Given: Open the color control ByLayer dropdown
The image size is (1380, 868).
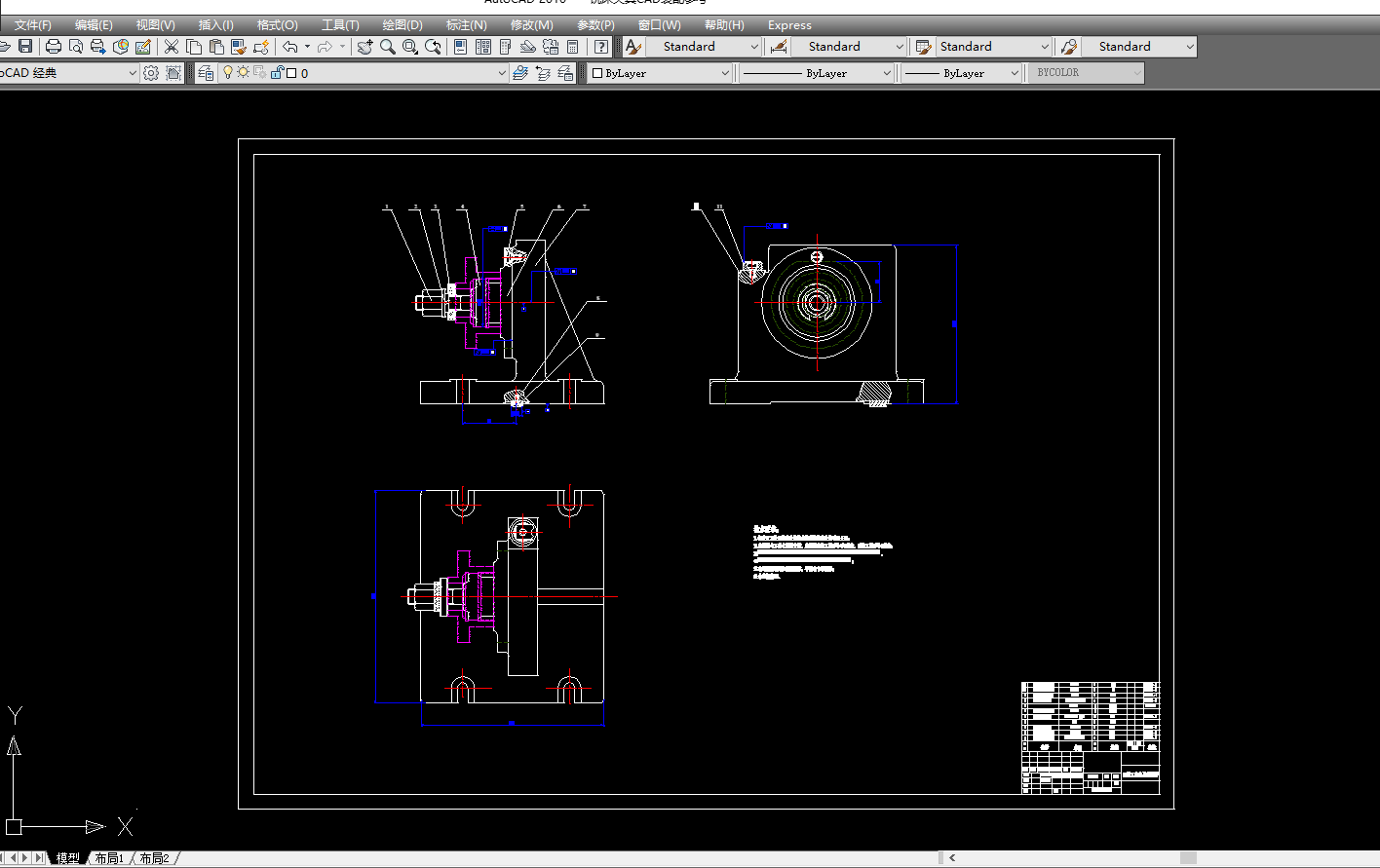Looking at the screenshot, I should click(x=660, y=73).
